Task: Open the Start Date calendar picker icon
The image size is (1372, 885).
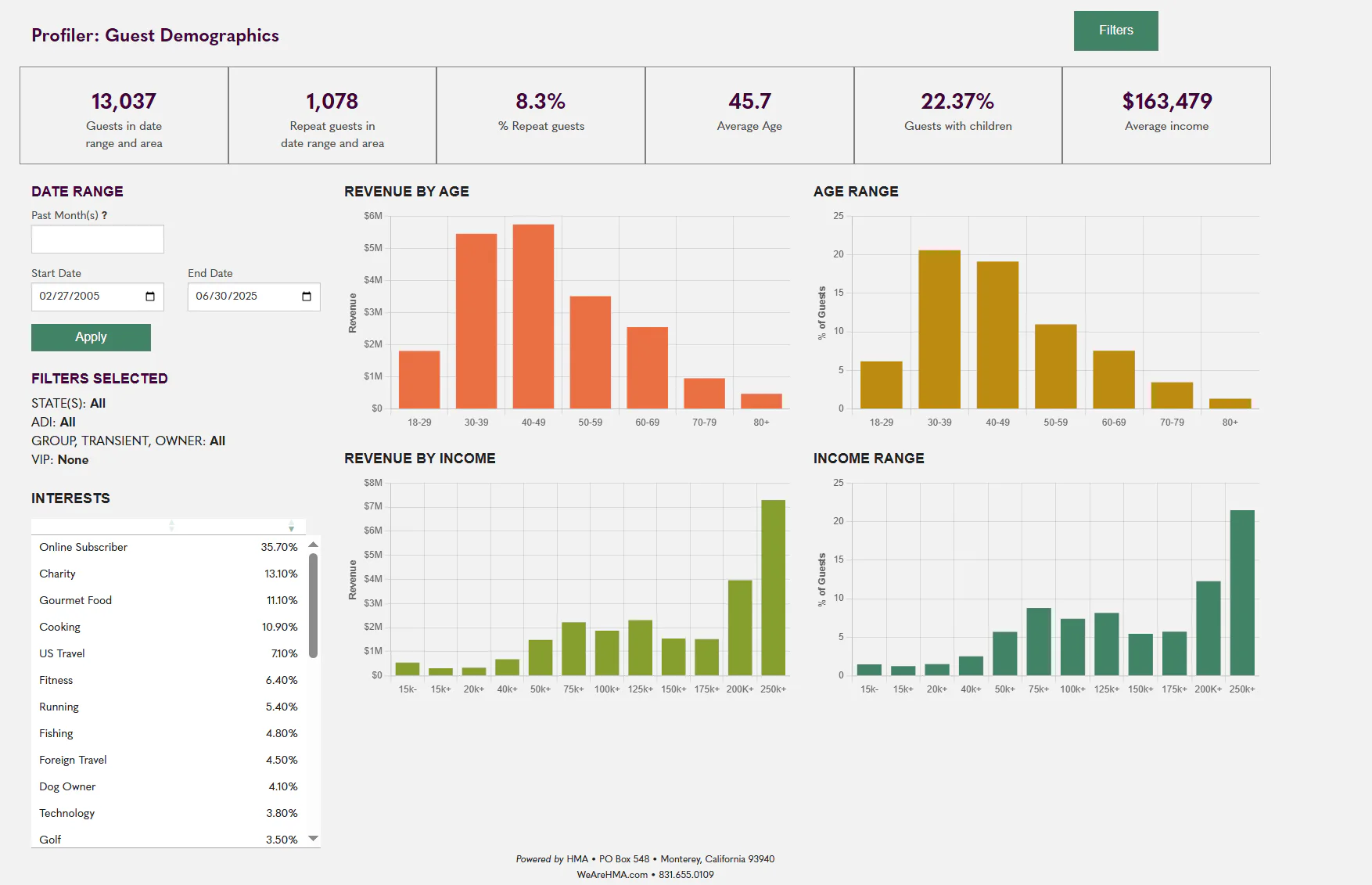Action: click(x=150, y=297)
